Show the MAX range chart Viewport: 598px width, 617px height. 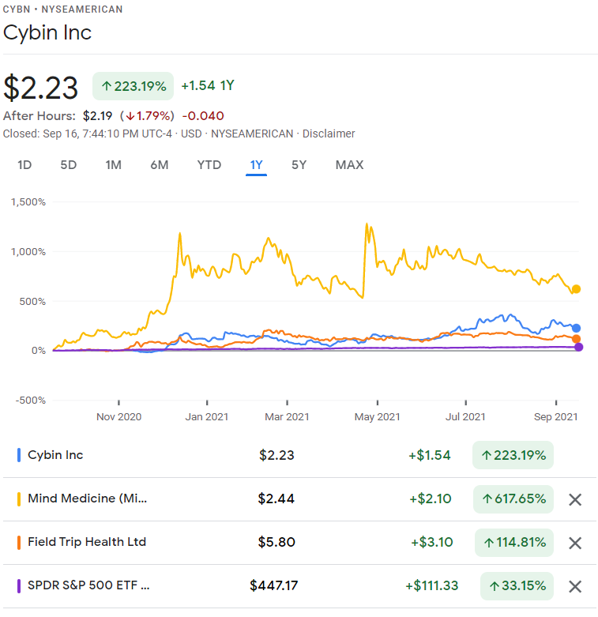coord(349,165)
